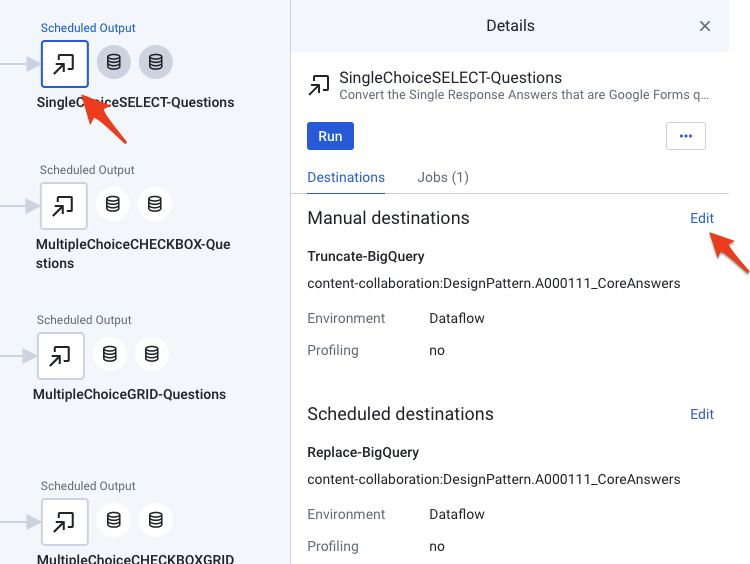Select the SingleChoiceSELECT-Questions output node icon
The height and width of the screenshot is (564, 750).
[x=64, y=63]
